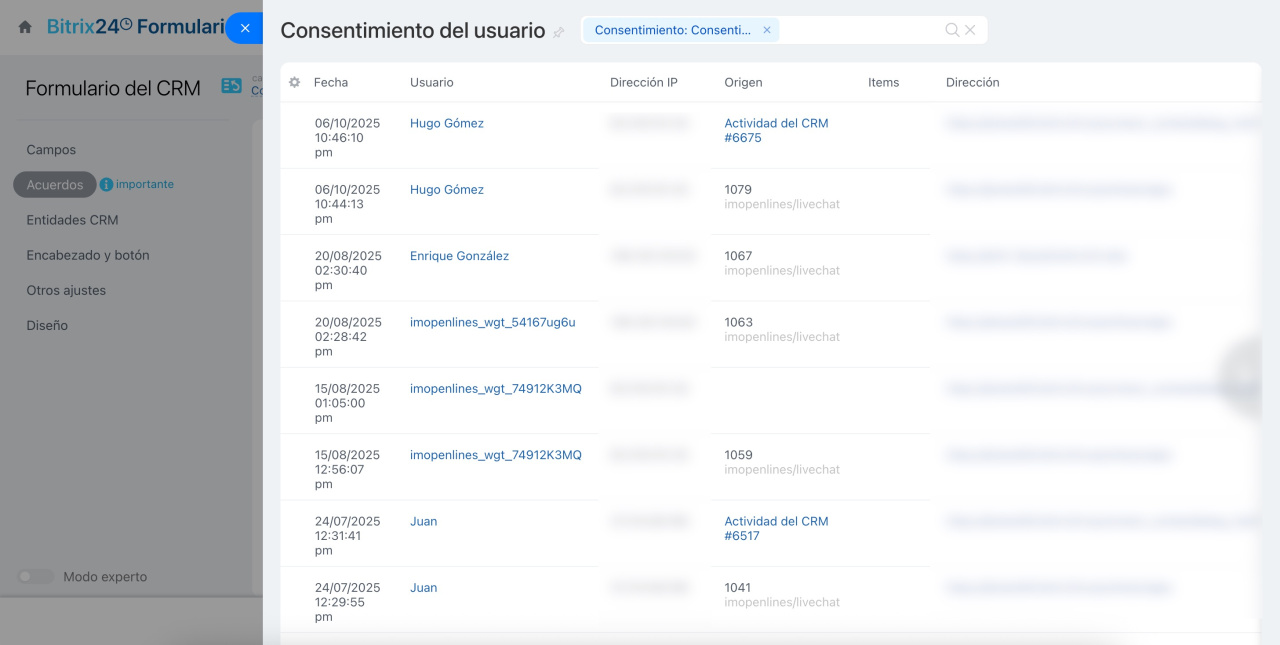
Task: Click the info icon next to importante
Action: pyautogui.click(x=106, y=185)
